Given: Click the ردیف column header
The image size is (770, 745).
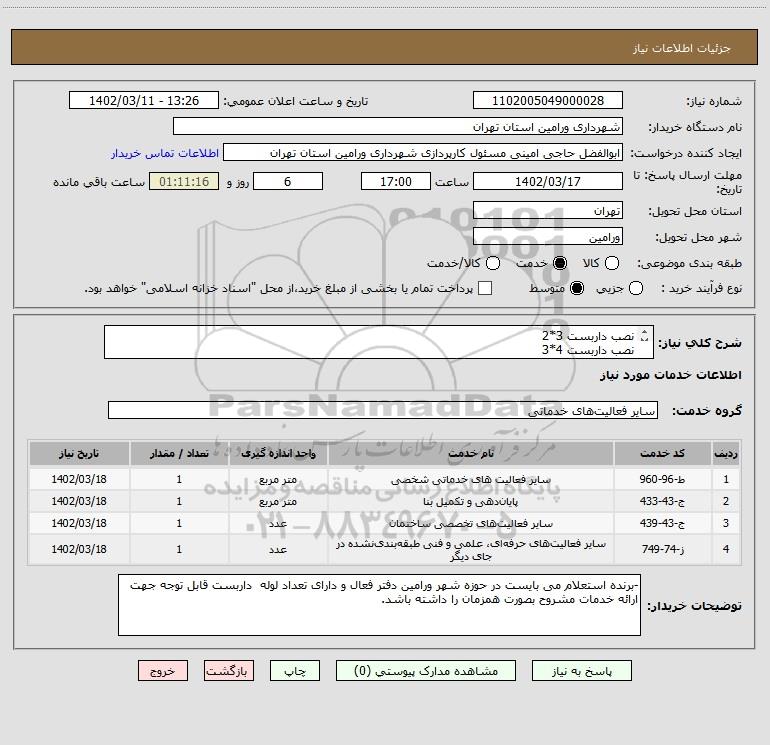Looking at the screenshot, I should point(726,453).
